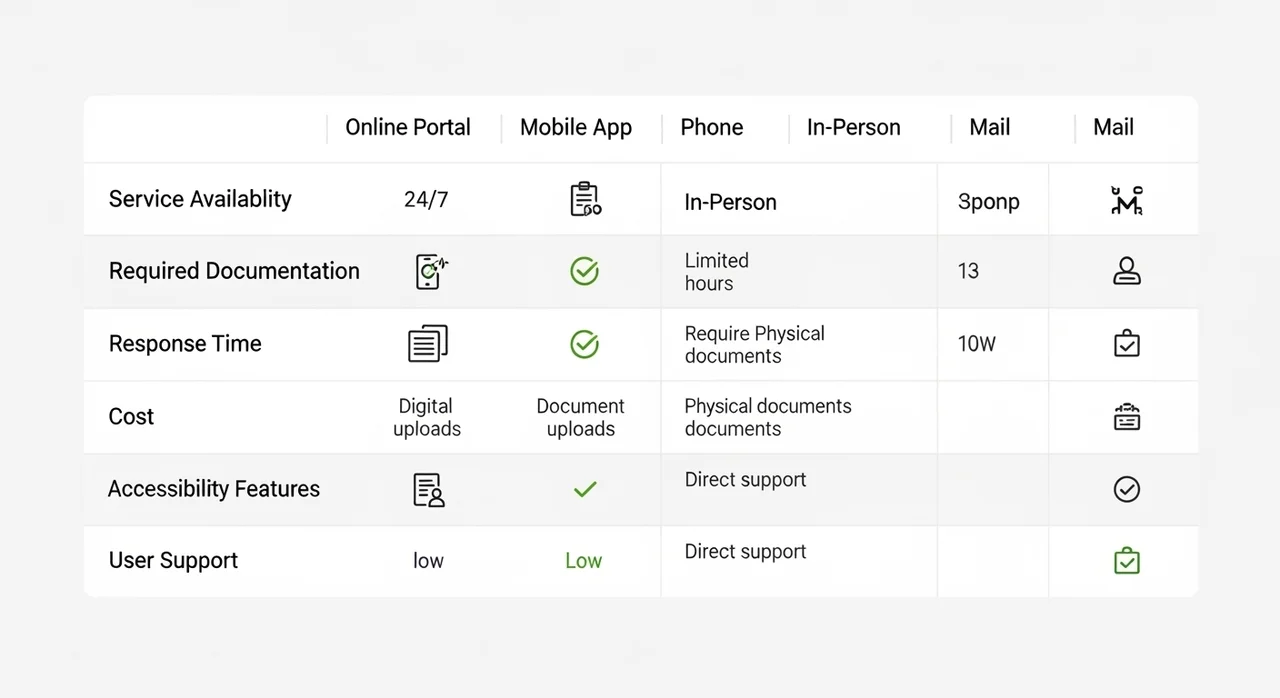Click the briefcase icon in the Cost row
The height and width of the screenshot is (698, 1280).
(x=1127, y=417)
